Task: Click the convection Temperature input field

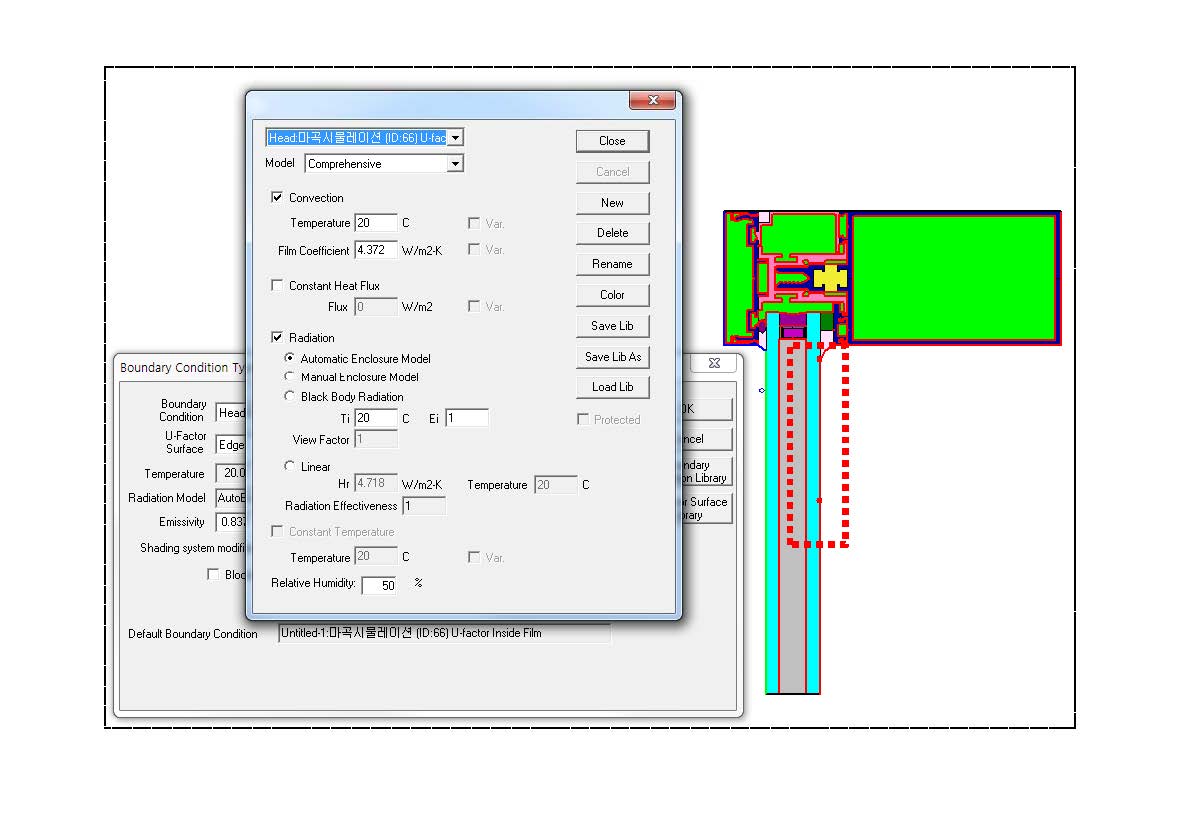Action: tap(375, 223)
